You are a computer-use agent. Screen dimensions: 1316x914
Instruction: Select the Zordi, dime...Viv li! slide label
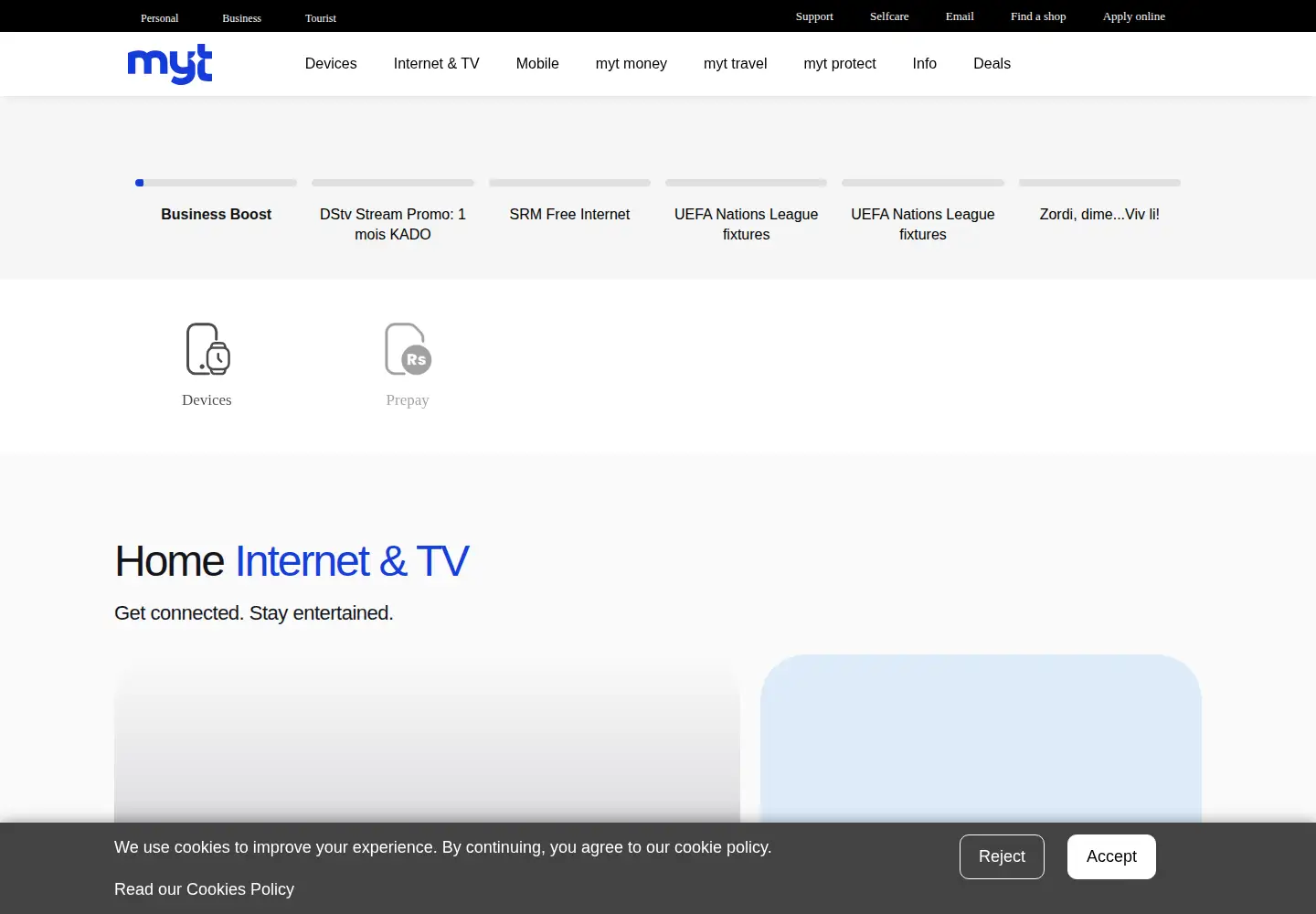pos(1099,214)
